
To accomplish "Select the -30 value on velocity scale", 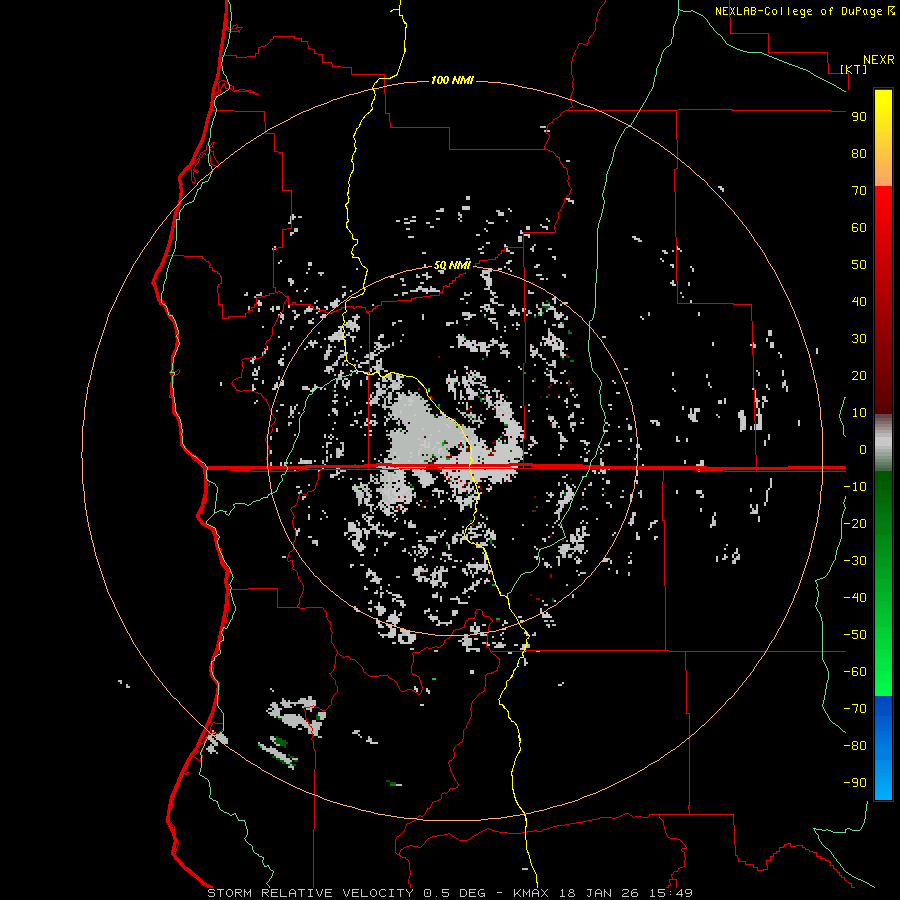I will pyautogui.click(x=855, y=561).
